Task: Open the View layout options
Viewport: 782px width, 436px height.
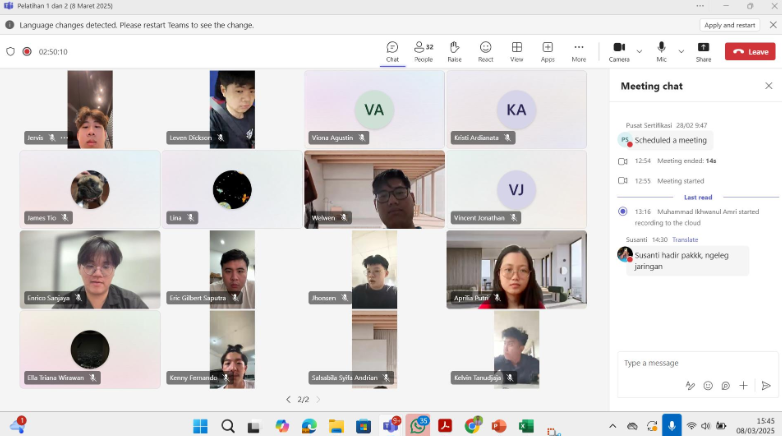Action: (517, 51)
